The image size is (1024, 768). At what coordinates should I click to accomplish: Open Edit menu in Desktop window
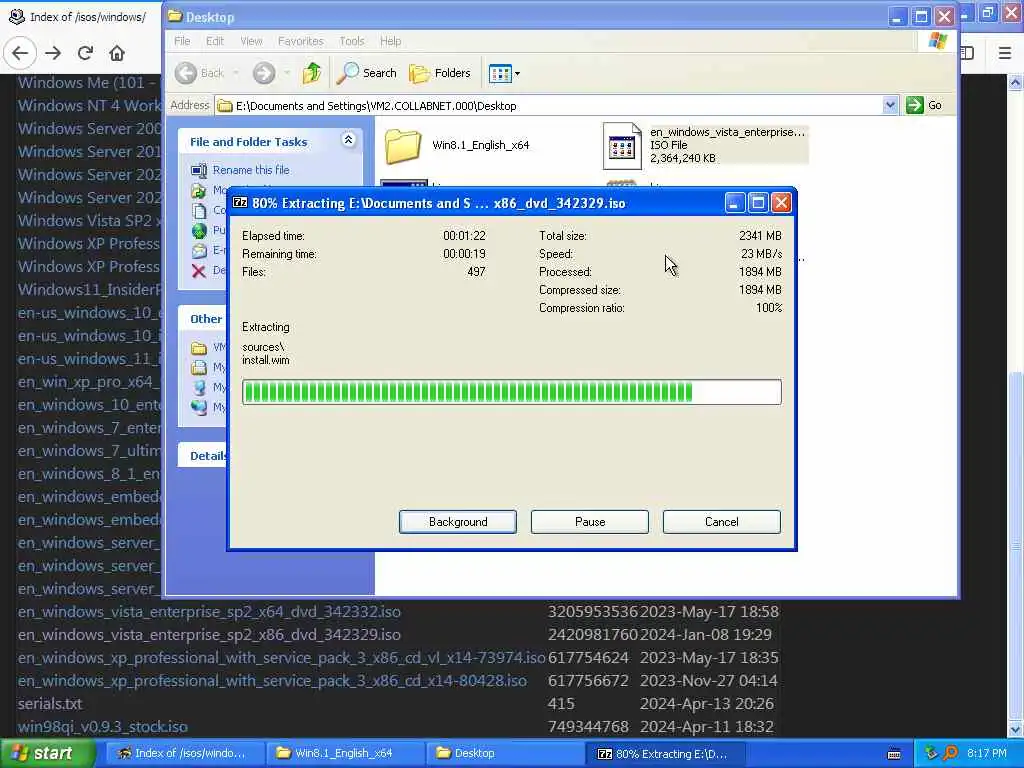pos(215,41)
